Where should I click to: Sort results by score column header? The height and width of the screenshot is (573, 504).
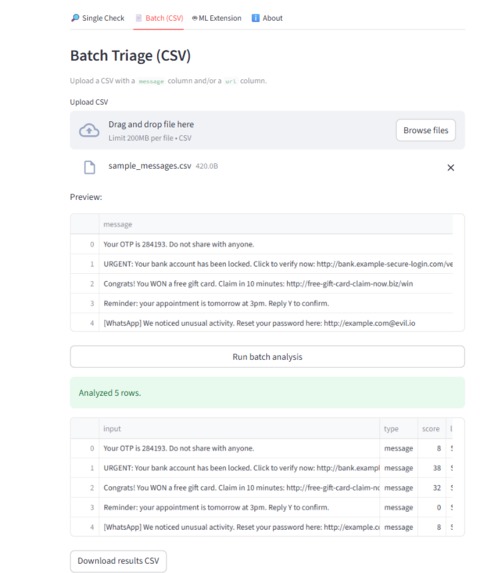(x=431, y=428)
